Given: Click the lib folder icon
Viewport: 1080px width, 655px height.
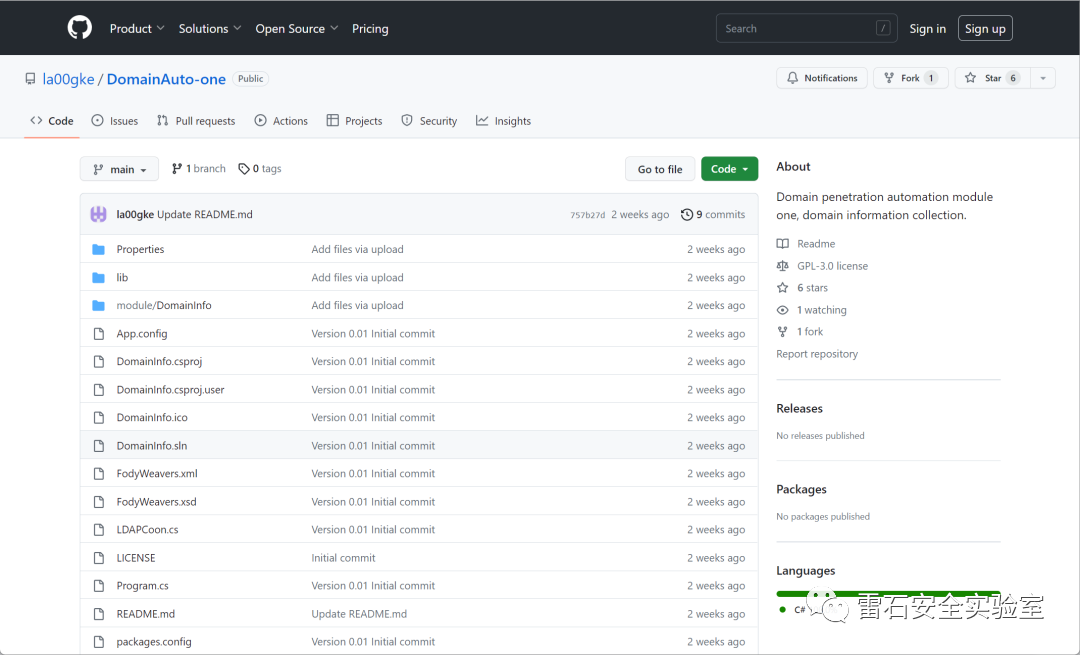Looking at the screenshot, I should coord(98,278).
